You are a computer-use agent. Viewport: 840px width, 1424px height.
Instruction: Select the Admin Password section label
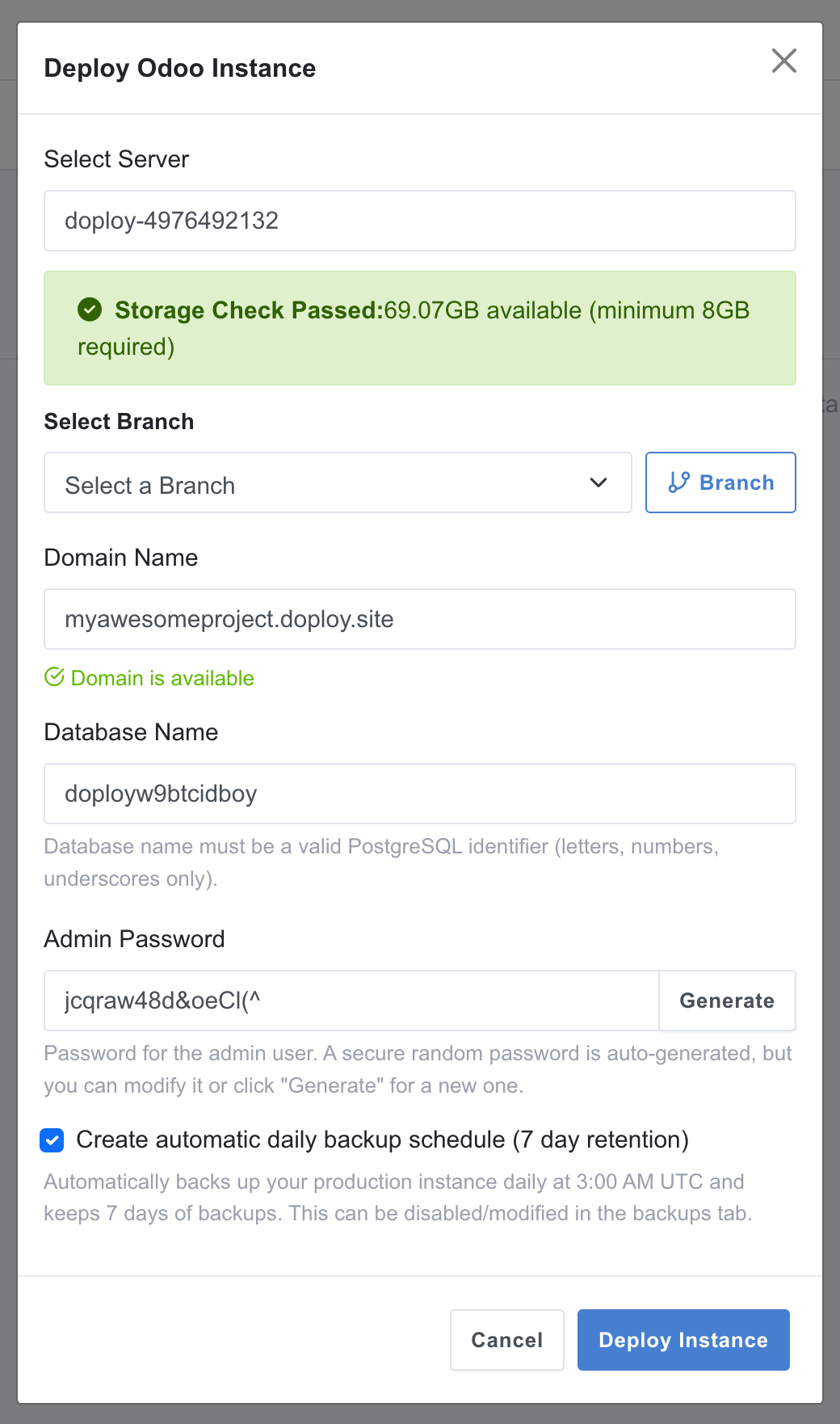click(134, 938)
